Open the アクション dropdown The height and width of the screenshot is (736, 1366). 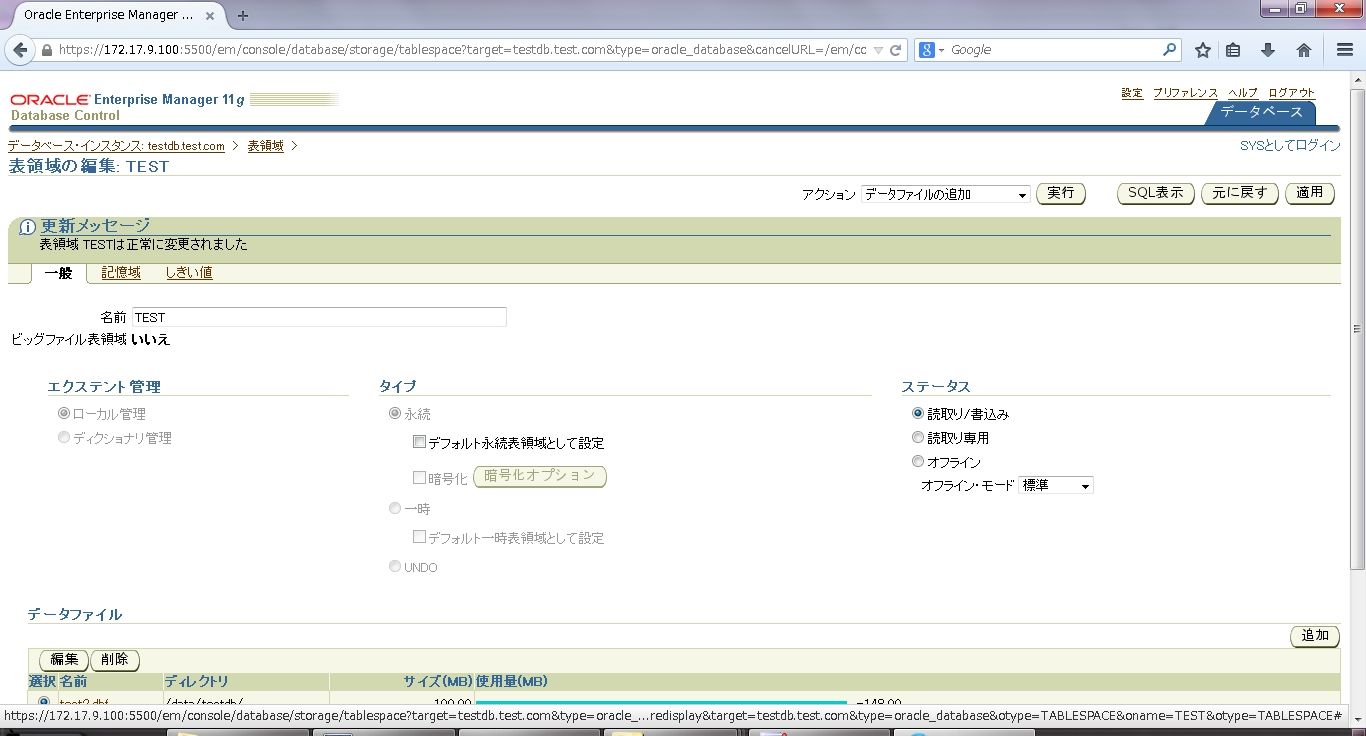[946, 194]
